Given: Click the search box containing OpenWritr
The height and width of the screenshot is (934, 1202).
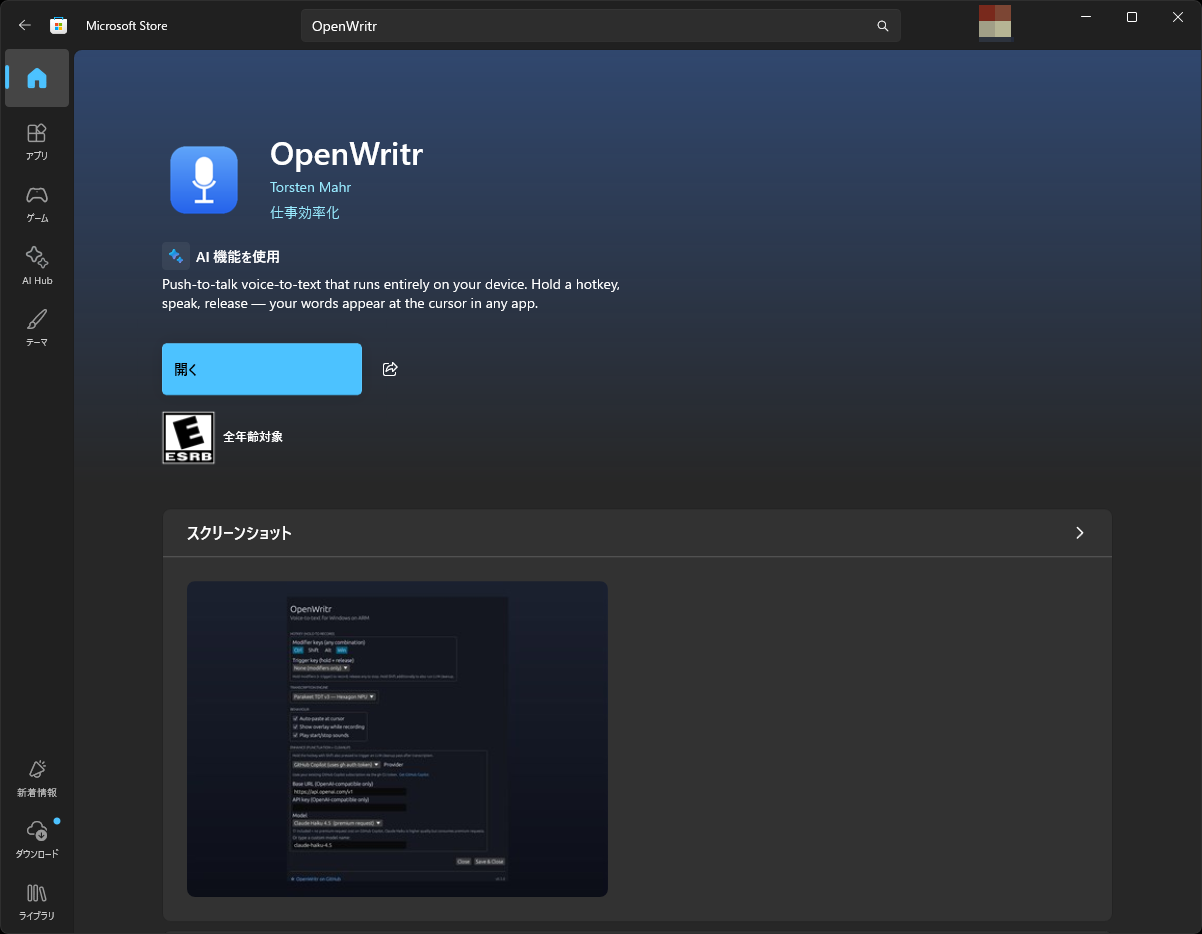Looking at the screenshot, I should tap(600, 26).
